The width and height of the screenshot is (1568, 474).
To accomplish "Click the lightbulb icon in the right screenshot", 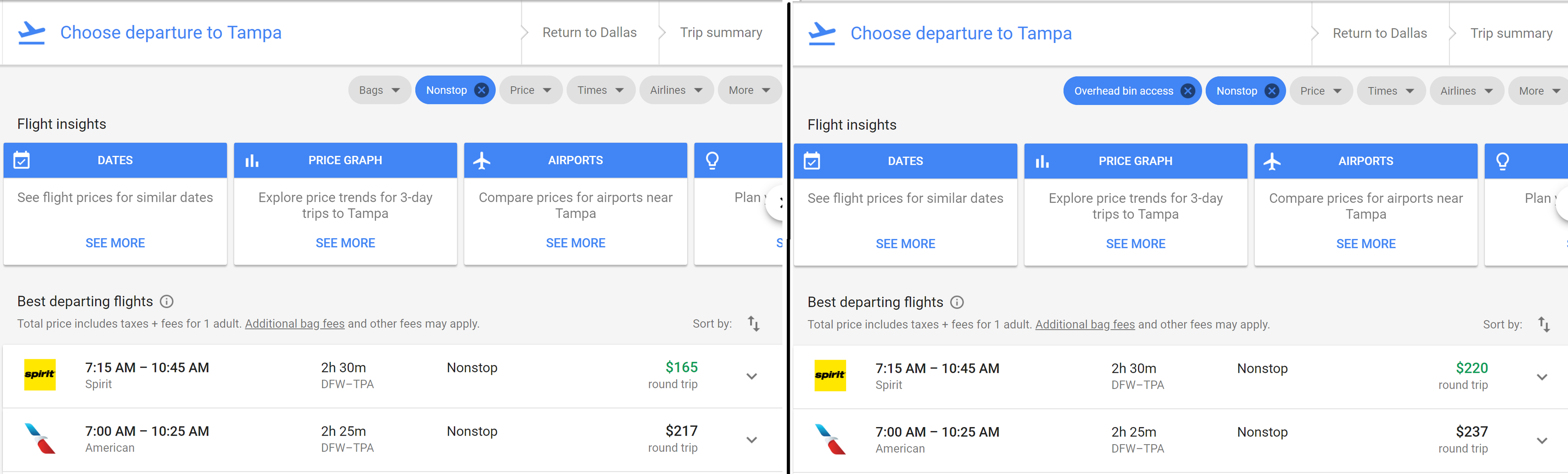I will click(x=1502, y=162).
